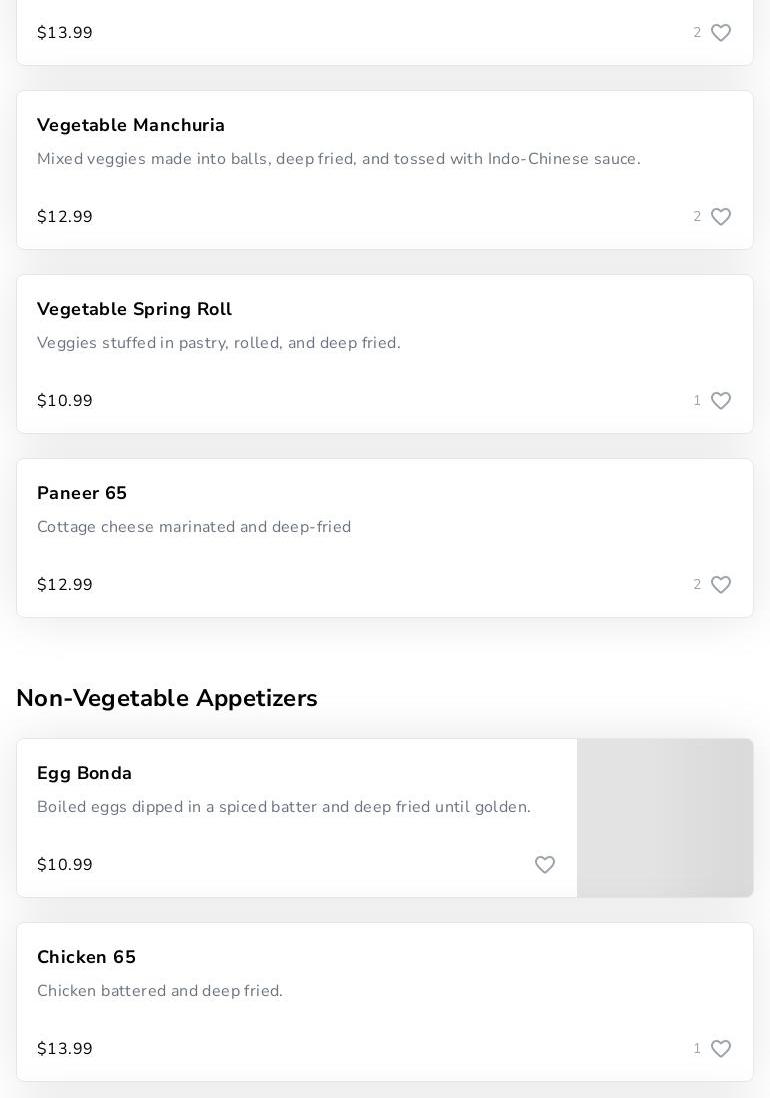Click the Paneer 65 $12.99 price
770x1098 pixels.
pos(65,585)
